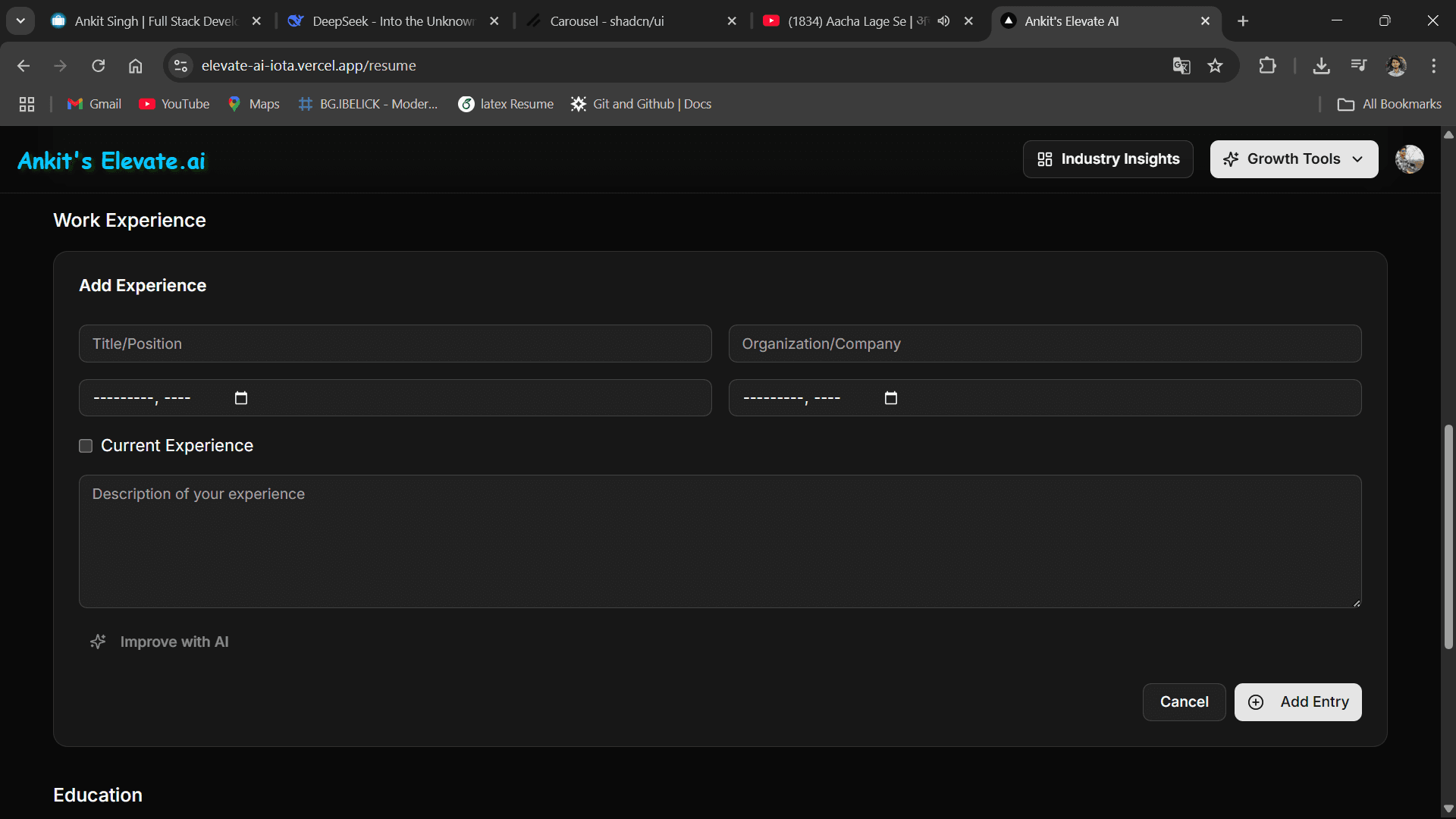Close the Ankit's Elevate AI tab
This screenshot has height=819, width=1456.
[1205, 21]
